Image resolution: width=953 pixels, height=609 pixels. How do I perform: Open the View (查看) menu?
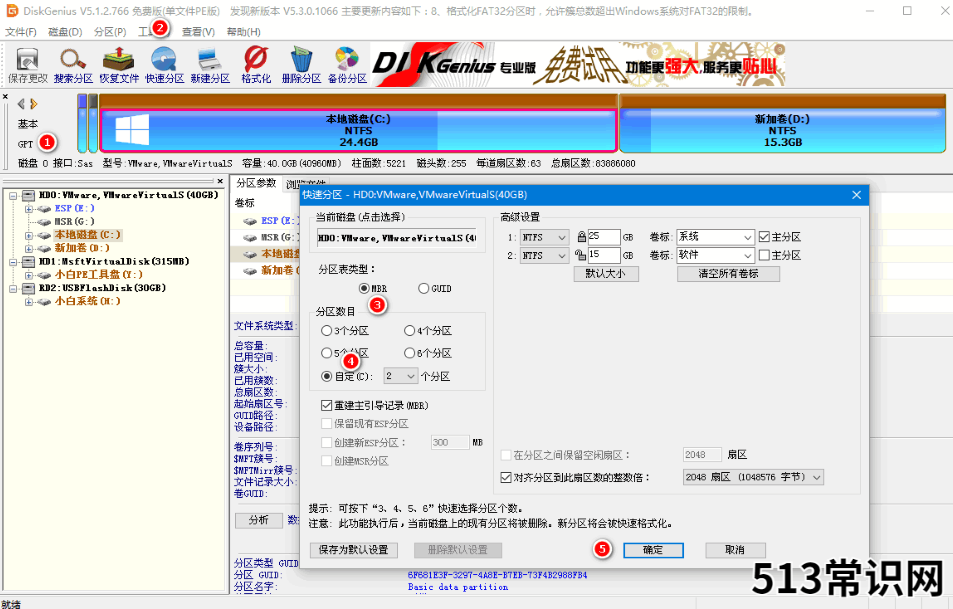click(x=198, y=32)
